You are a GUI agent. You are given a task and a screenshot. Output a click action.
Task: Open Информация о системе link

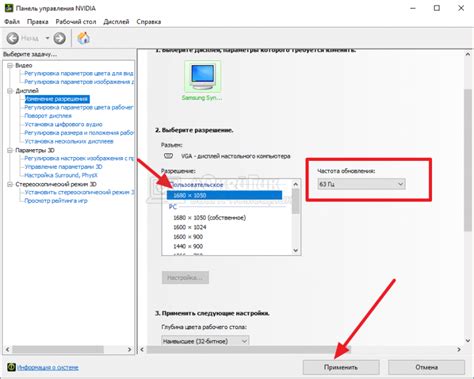(x=48, y=367)
